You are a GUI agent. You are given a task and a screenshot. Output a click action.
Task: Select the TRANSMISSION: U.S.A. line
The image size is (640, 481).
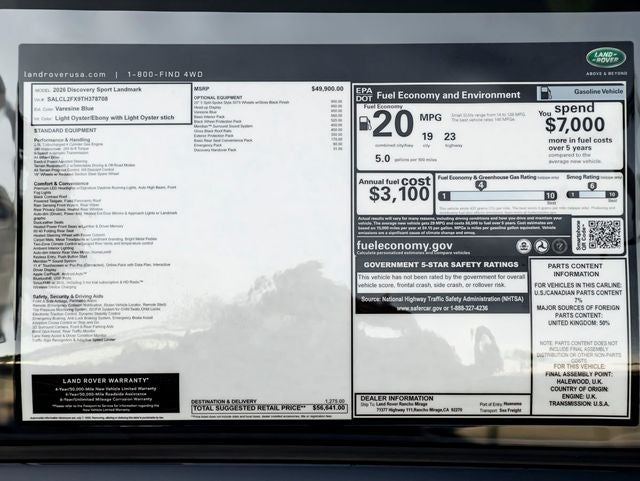click(x=579, y=403)
